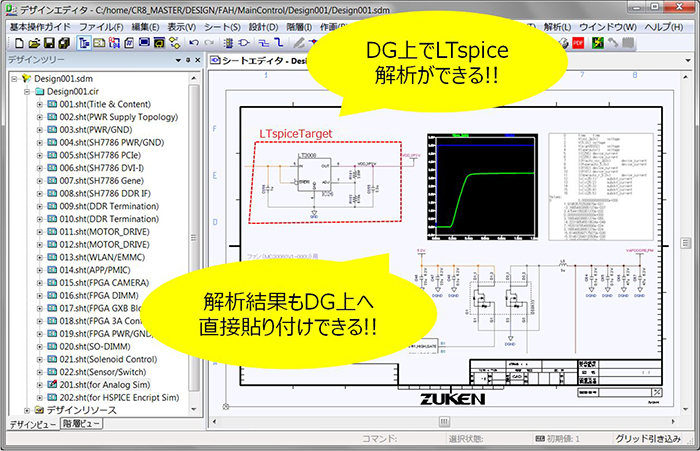
Task: Click the grey pencil draw tool
Action: coord(299,43)
